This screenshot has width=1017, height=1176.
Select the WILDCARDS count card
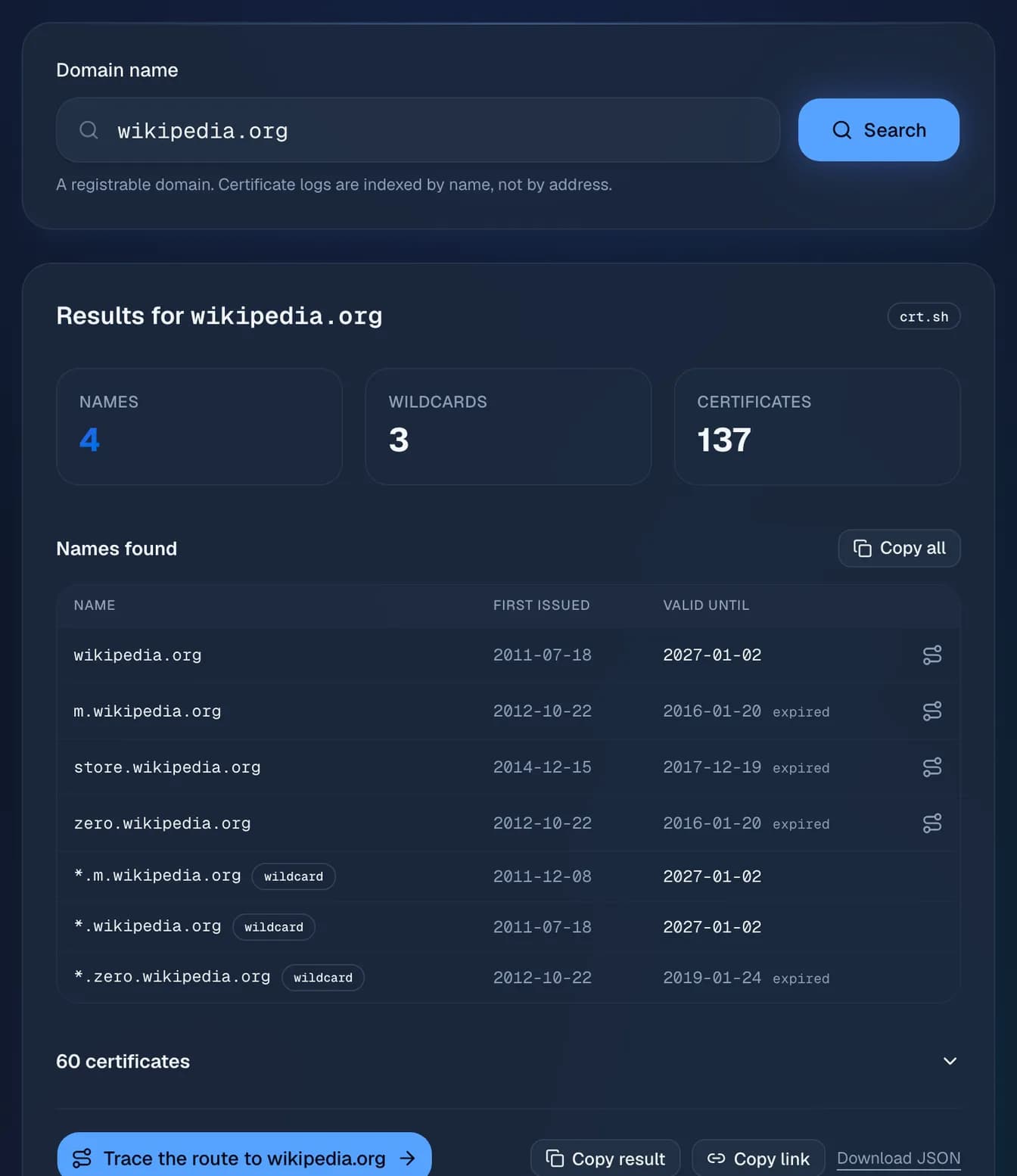click(508, 426)
